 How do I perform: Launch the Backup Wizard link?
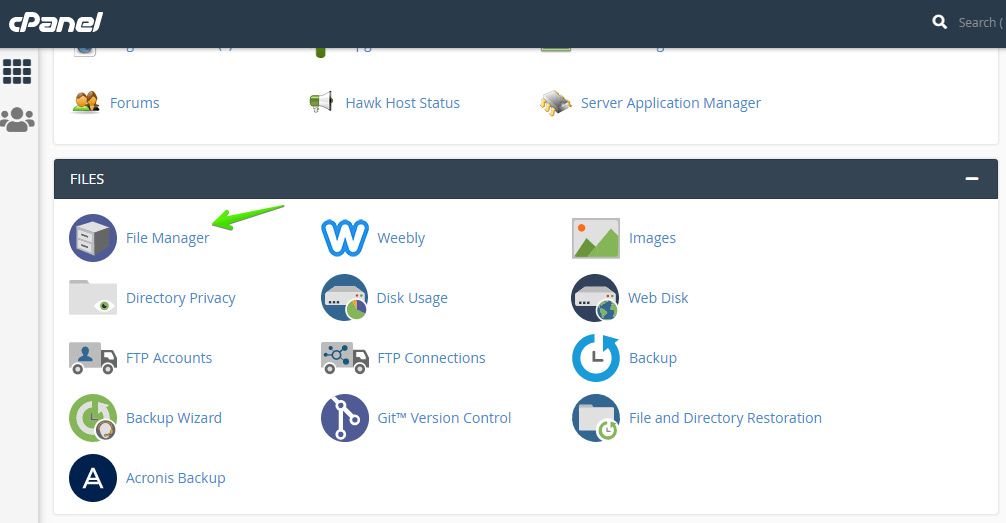[x=174, y=418]
